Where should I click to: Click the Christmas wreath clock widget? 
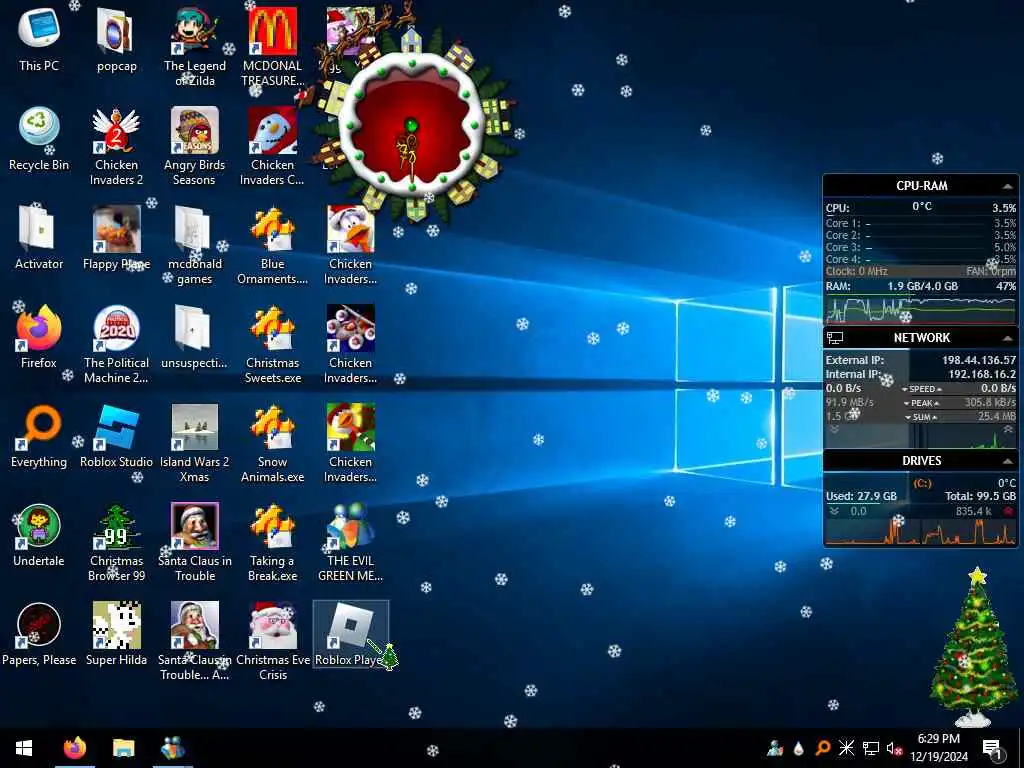pyautogui.click(x=411, y=124)
